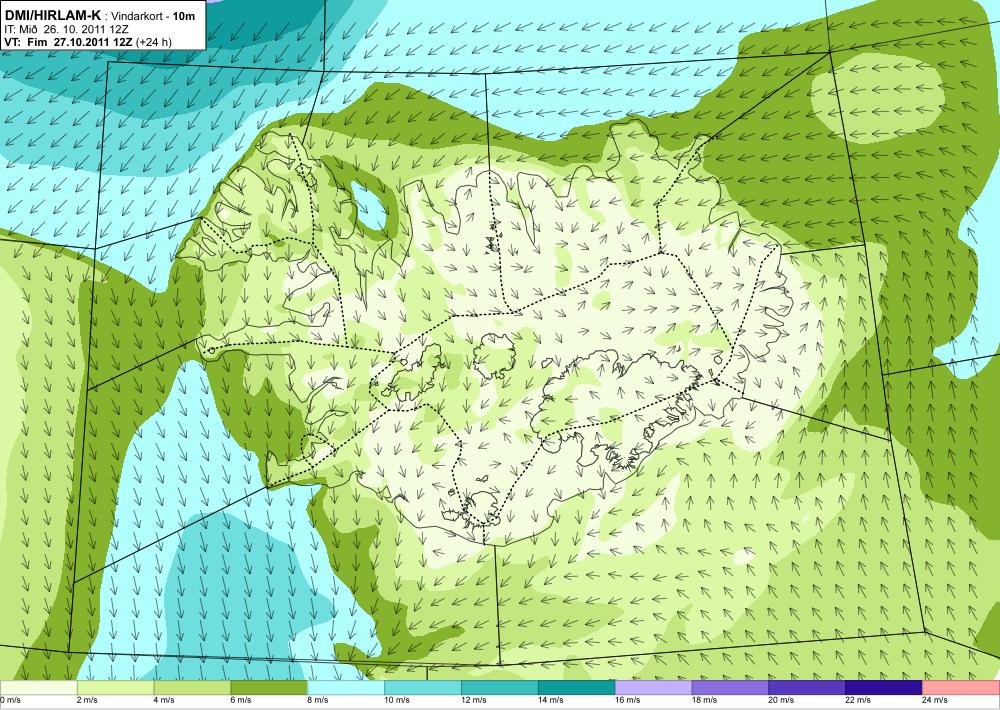This screenshot has width=1000, height=710.
Task: Click the "Vindarkort - 10m" label
Action: [x=153, y=17]
